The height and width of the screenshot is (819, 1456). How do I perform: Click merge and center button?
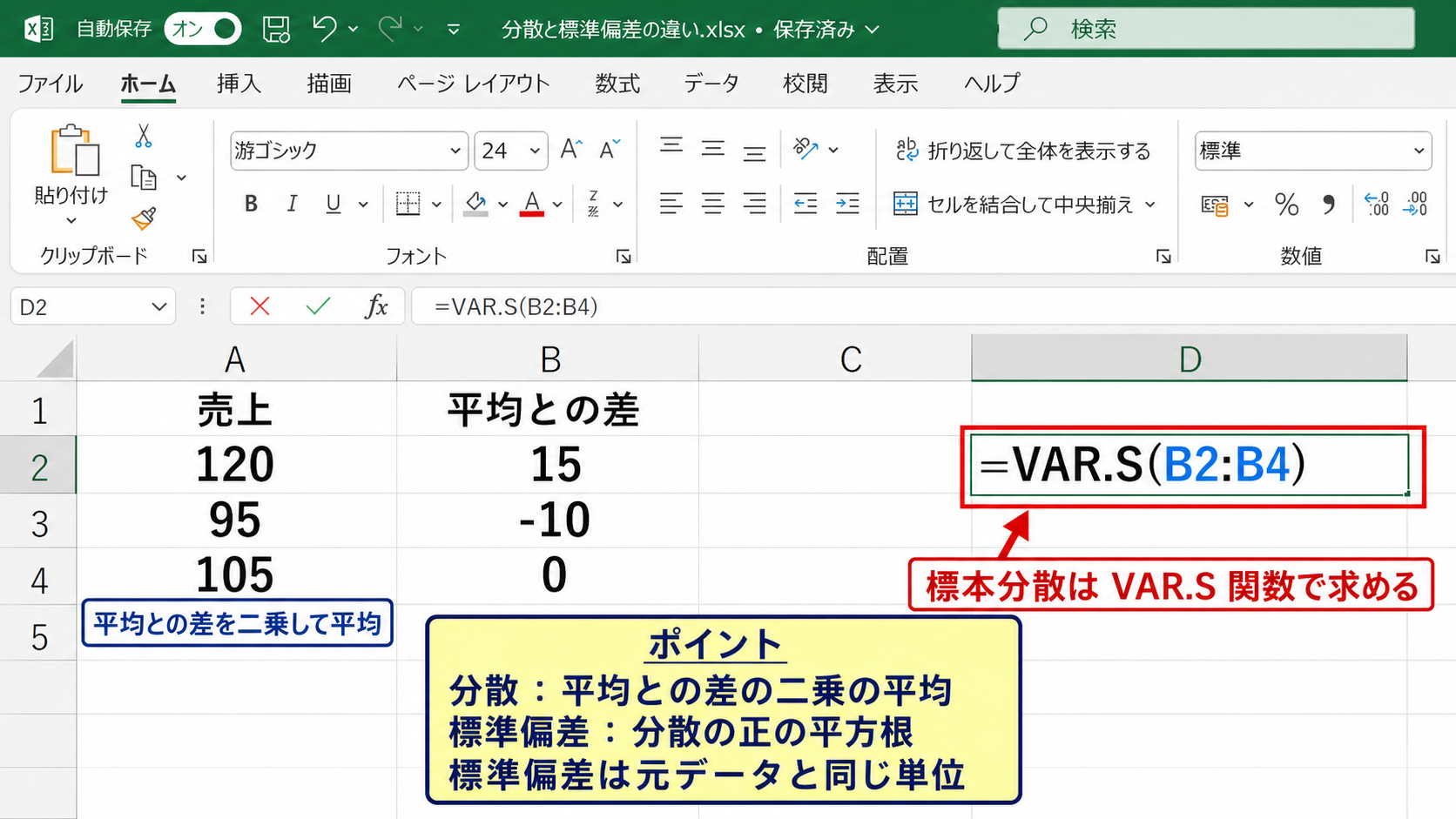point(1014,205)
